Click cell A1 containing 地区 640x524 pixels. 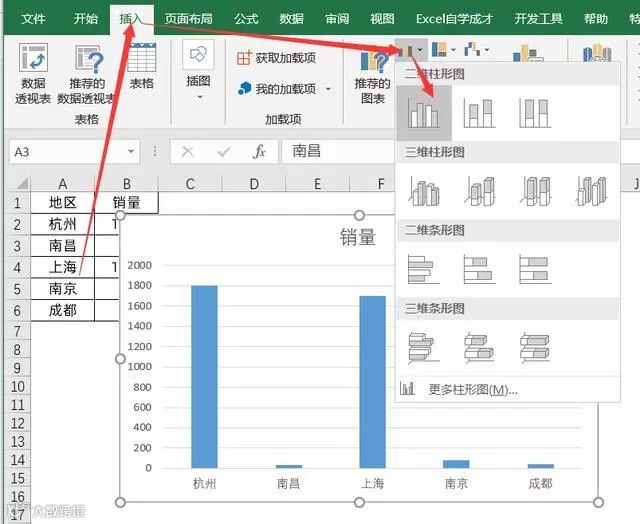[62, 202]
